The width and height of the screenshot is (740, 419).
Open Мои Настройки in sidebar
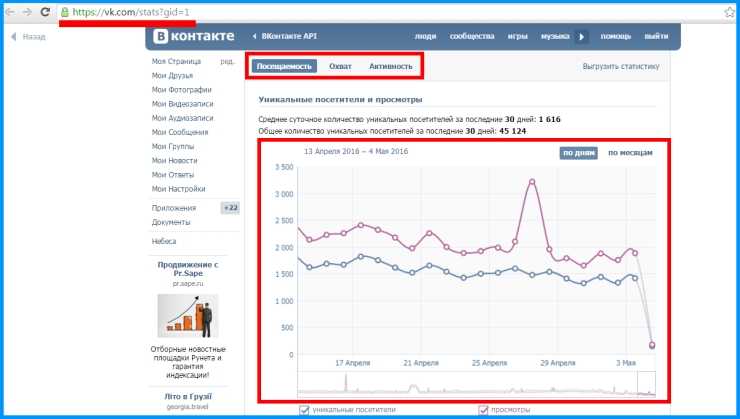(178, 189)
